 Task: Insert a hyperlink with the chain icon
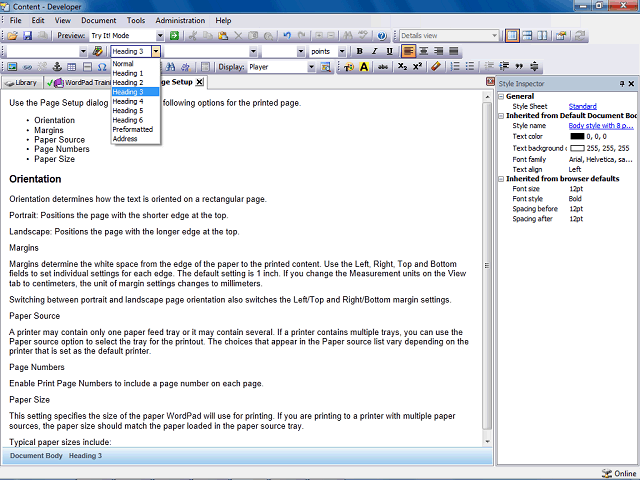coord(27,67)
